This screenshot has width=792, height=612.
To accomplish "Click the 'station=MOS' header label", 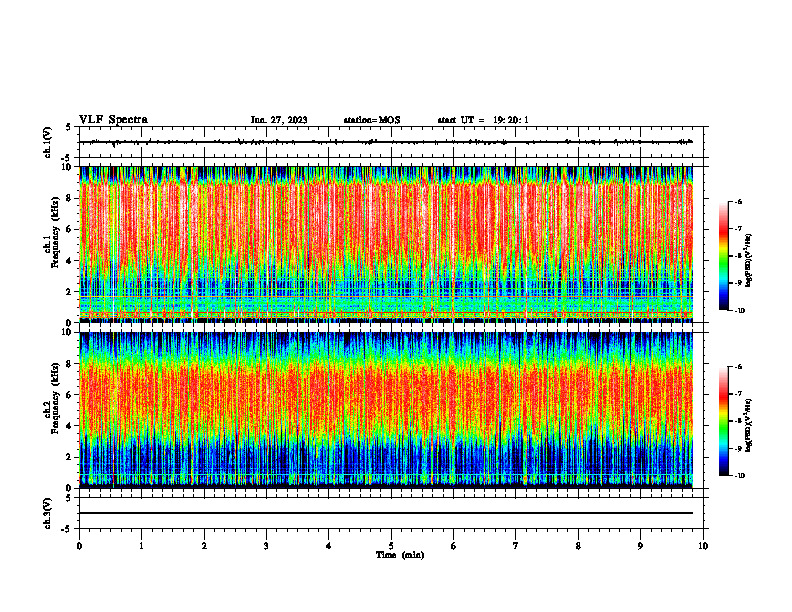I will pos(372,120).
